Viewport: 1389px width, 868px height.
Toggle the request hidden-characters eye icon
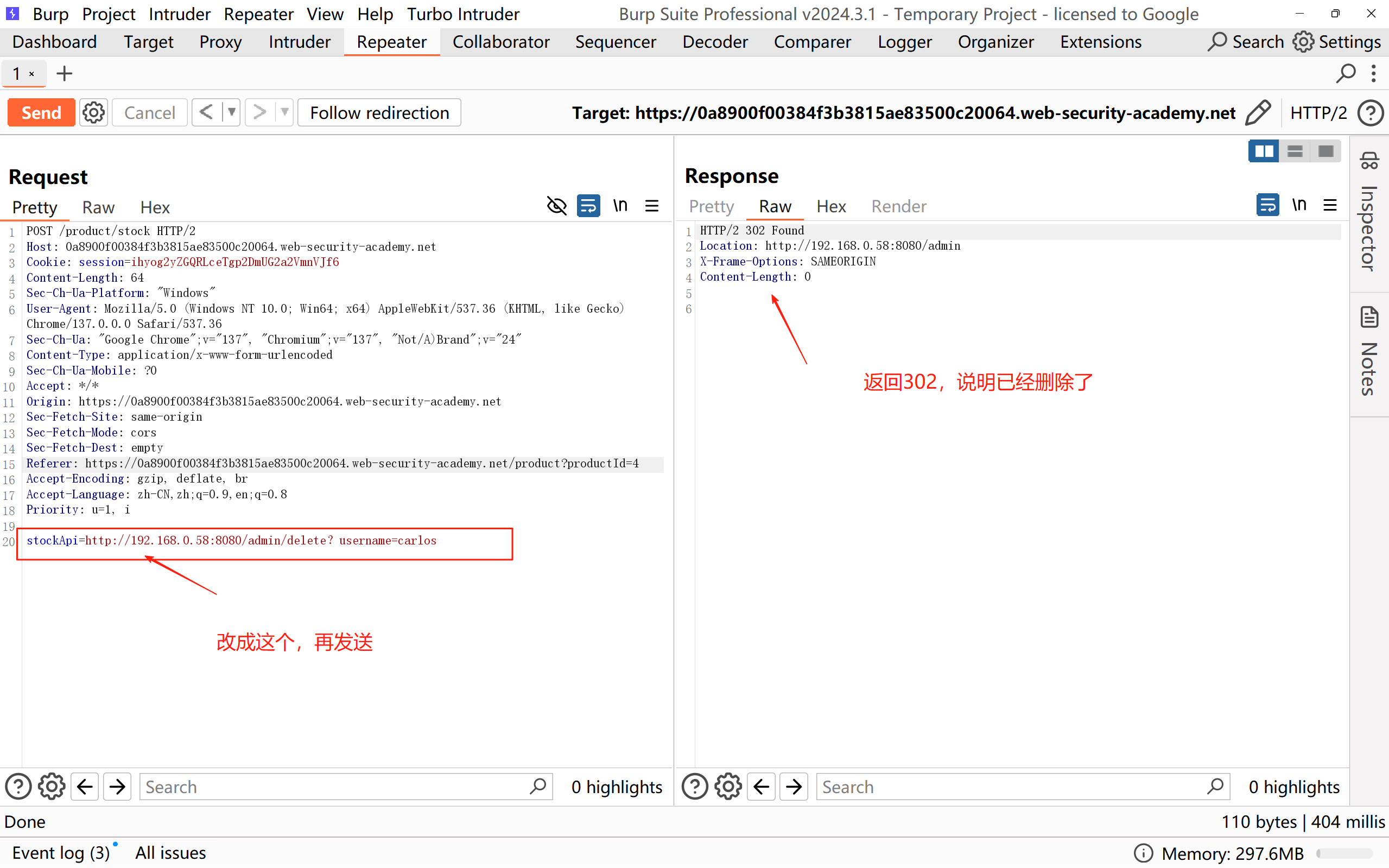556,206
